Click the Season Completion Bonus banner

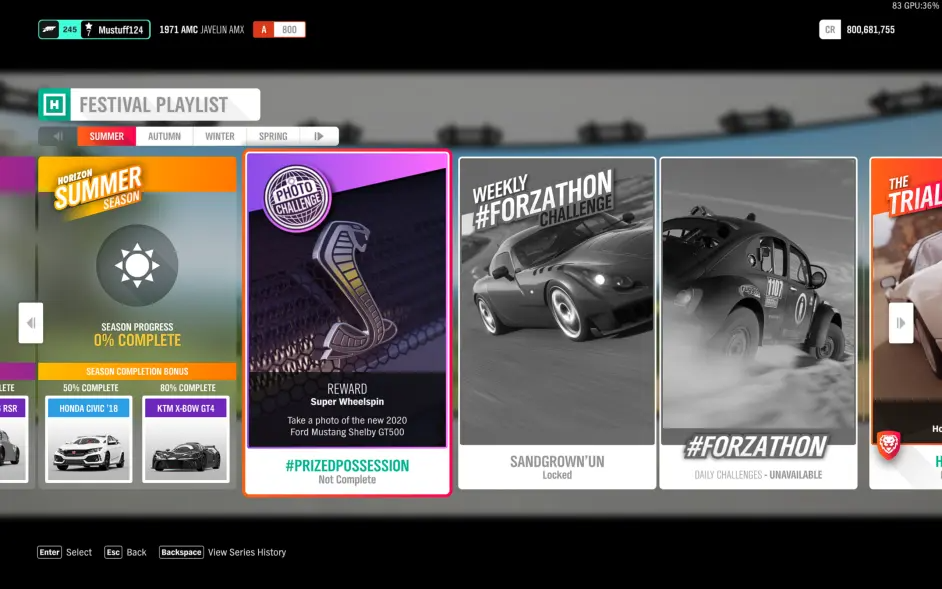point(137,371)
